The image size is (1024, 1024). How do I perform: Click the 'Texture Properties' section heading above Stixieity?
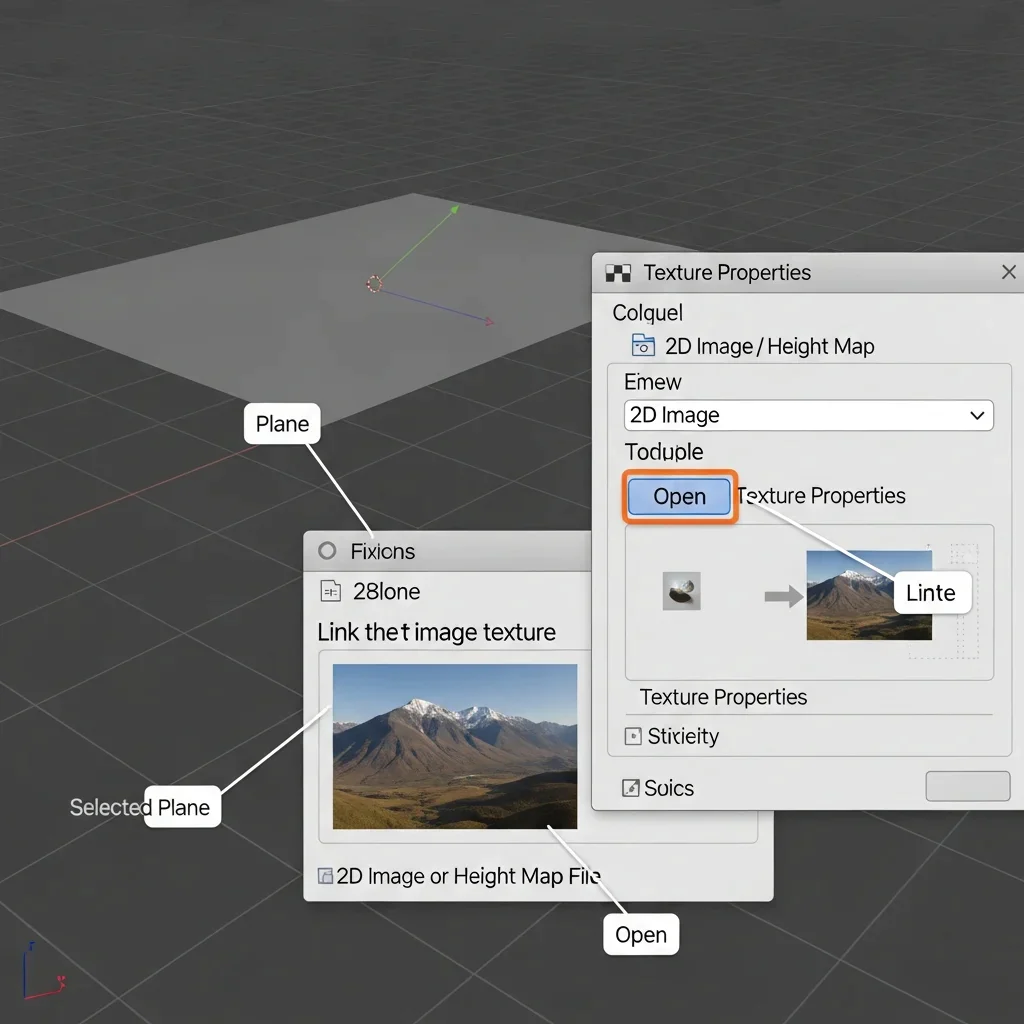pyautogui.click(x=723, y=697)
